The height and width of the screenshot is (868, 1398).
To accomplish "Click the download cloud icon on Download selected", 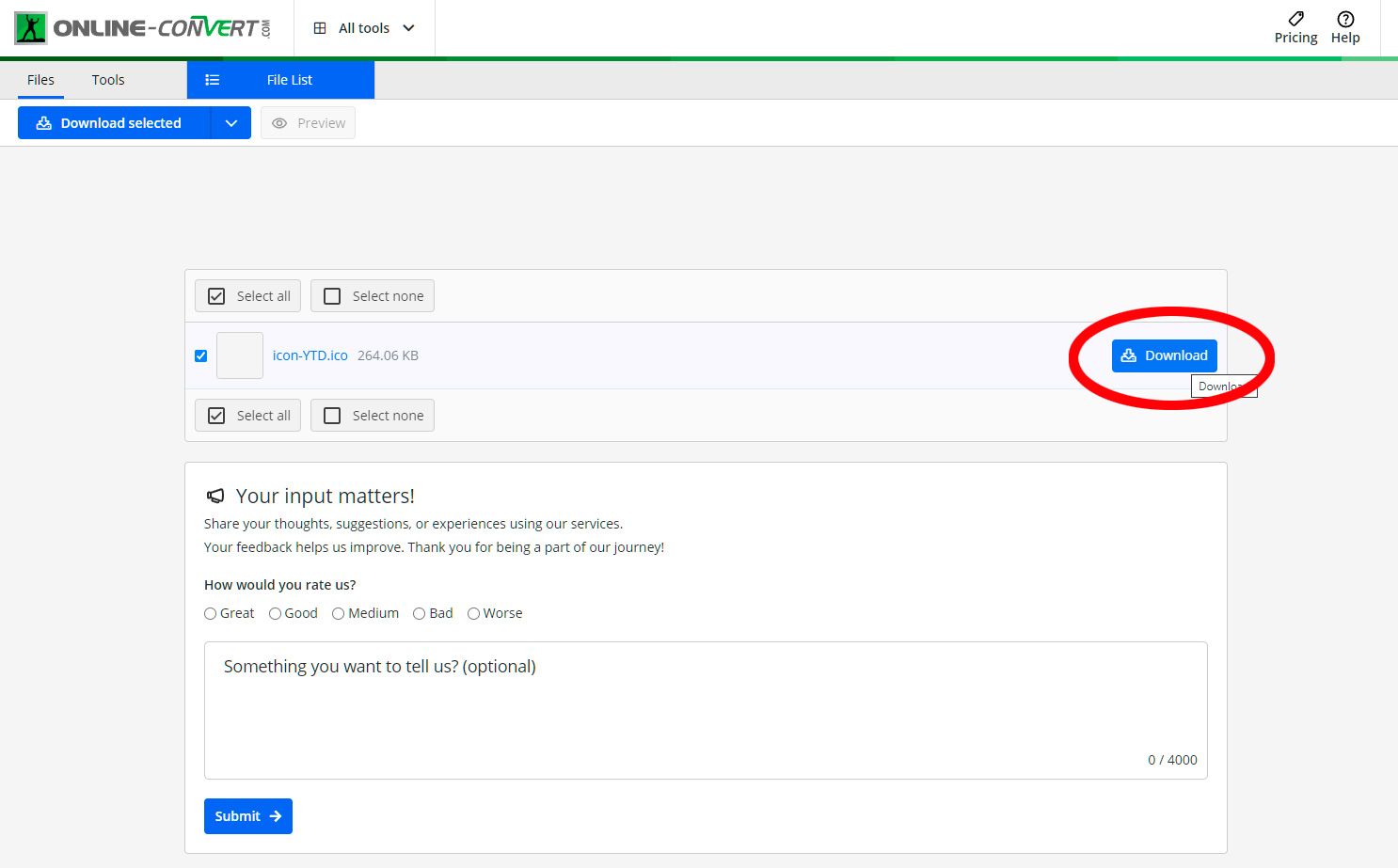I will pos(43,122).
